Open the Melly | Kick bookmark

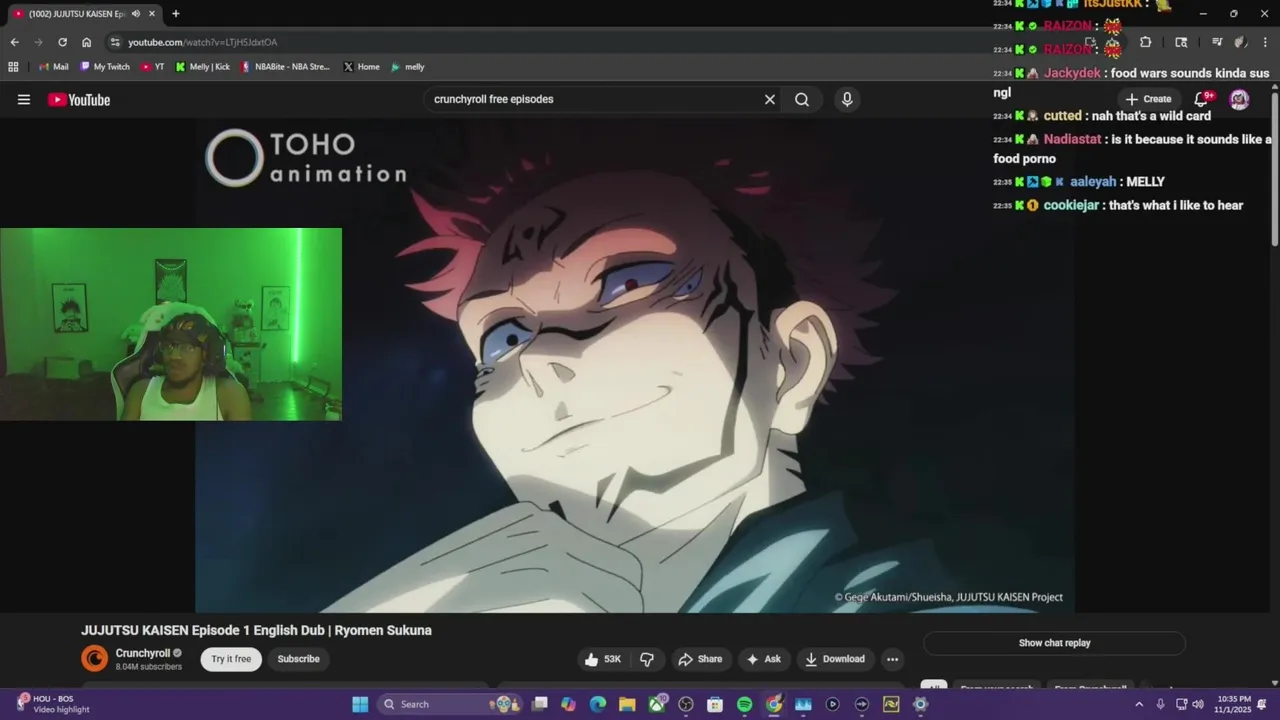pos(203,67)
